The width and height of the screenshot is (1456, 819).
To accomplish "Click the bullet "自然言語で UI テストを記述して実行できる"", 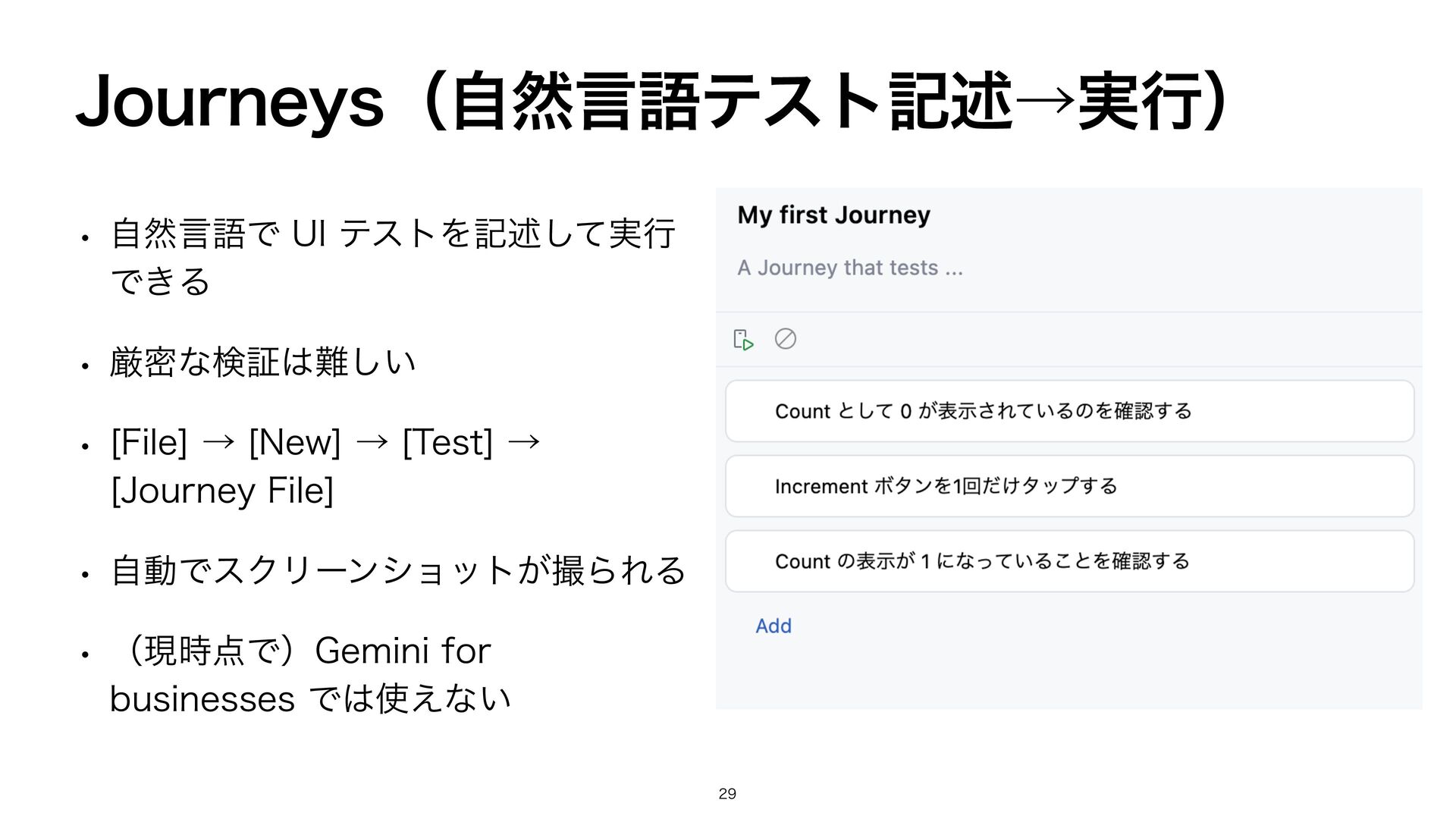I will coord(393,256).
